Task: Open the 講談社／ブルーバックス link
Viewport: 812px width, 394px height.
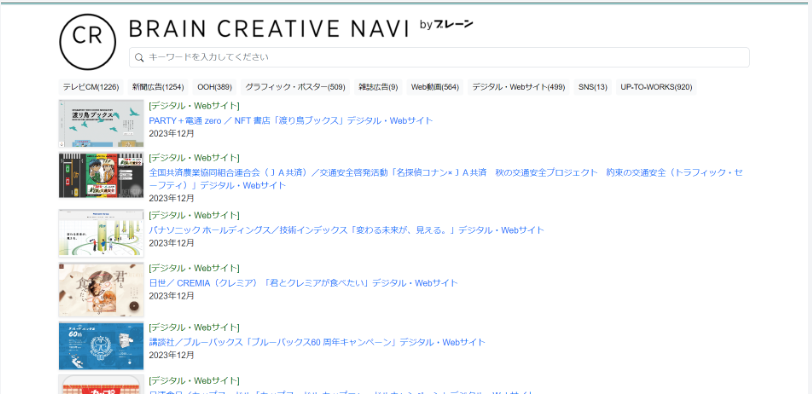Action: [x=317, y=342]
